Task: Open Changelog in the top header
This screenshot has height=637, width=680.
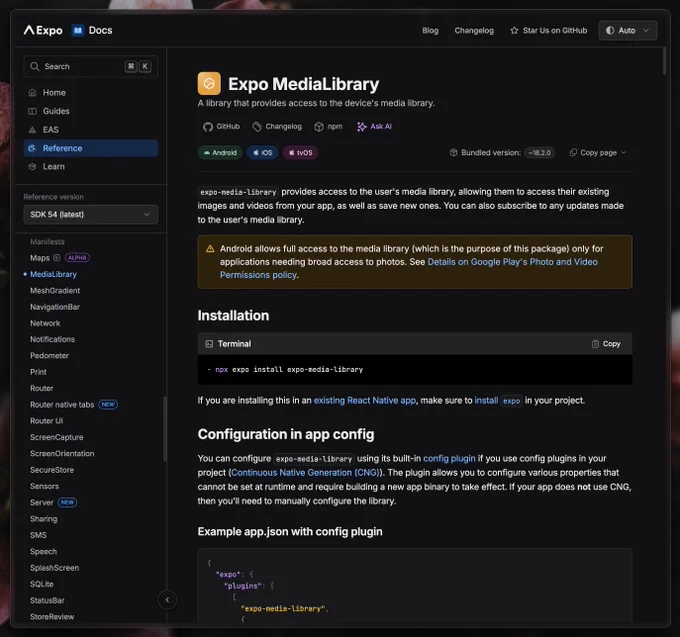Action: point(474,30)
